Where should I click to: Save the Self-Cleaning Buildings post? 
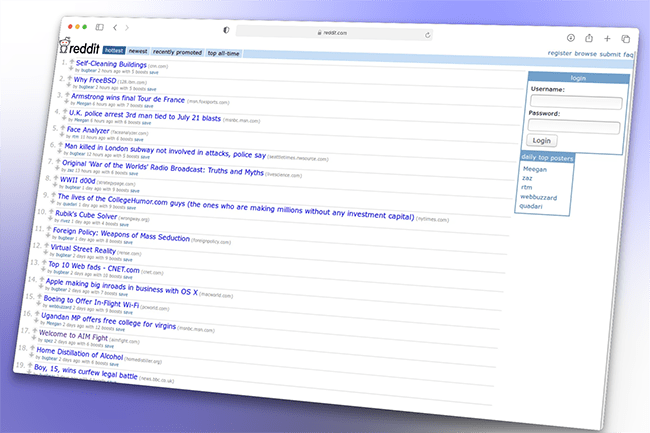154,73
